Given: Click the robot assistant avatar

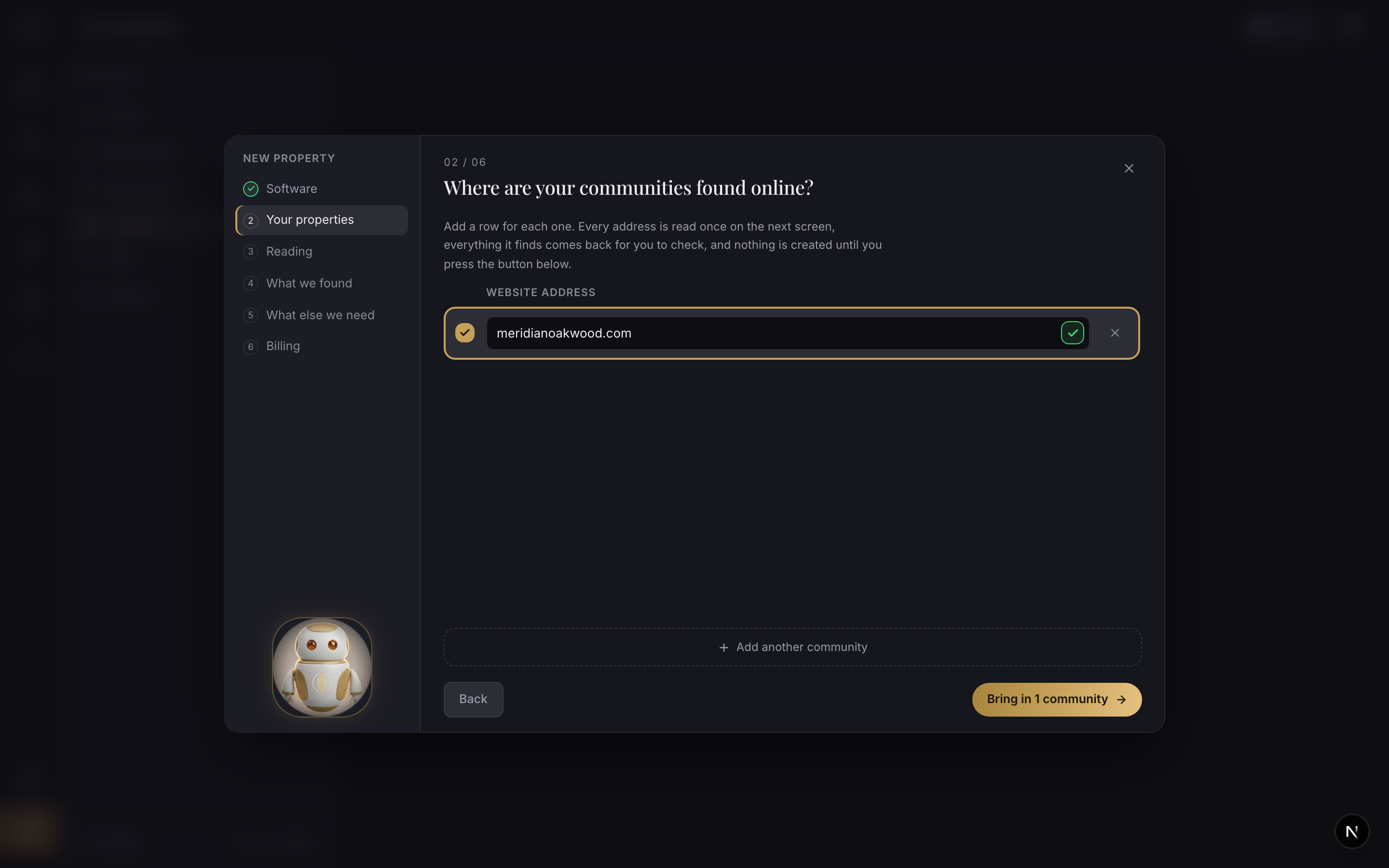Looking at the screenshot, I should 322,667.
